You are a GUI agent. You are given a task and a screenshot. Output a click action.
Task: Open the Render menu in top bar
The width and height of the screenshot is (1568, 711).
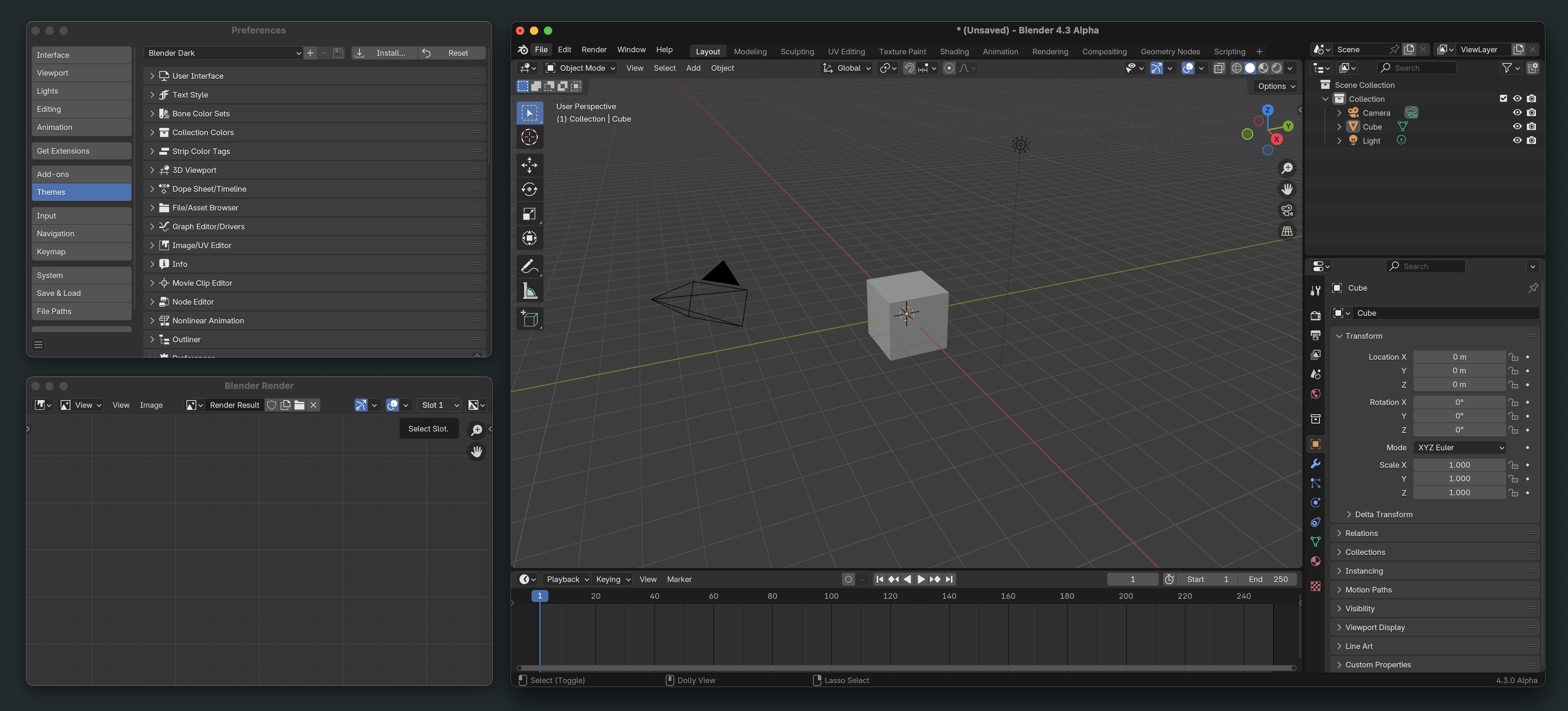click(x=593, y=50)
